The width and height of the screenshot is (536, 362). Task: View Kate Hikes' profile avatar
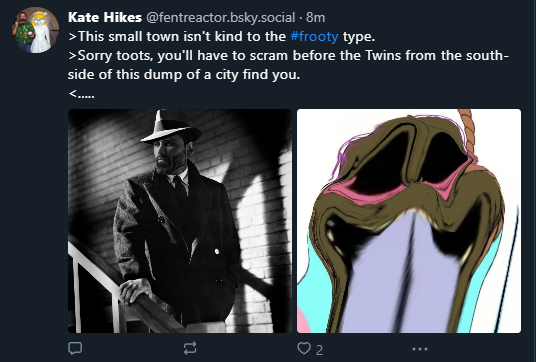pos(36,30)
